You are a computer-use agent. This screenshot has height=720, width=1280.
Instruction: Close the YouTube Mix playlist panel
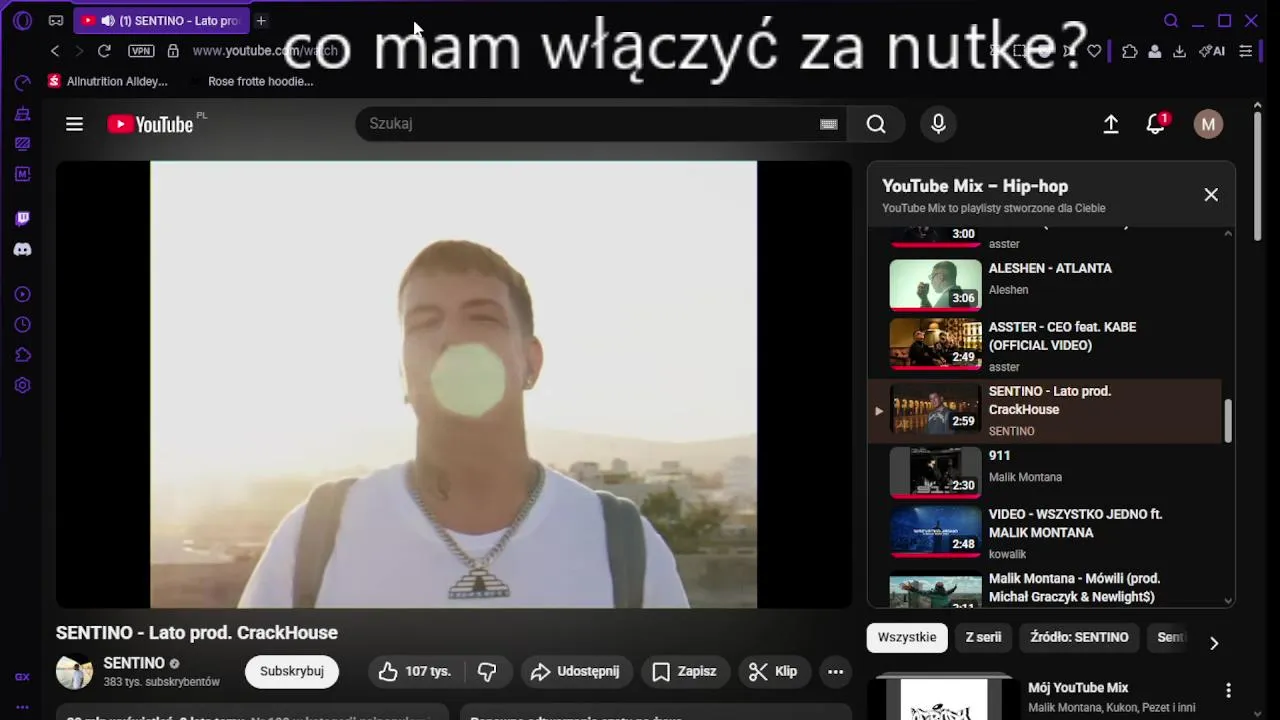tap(1211, 195)
